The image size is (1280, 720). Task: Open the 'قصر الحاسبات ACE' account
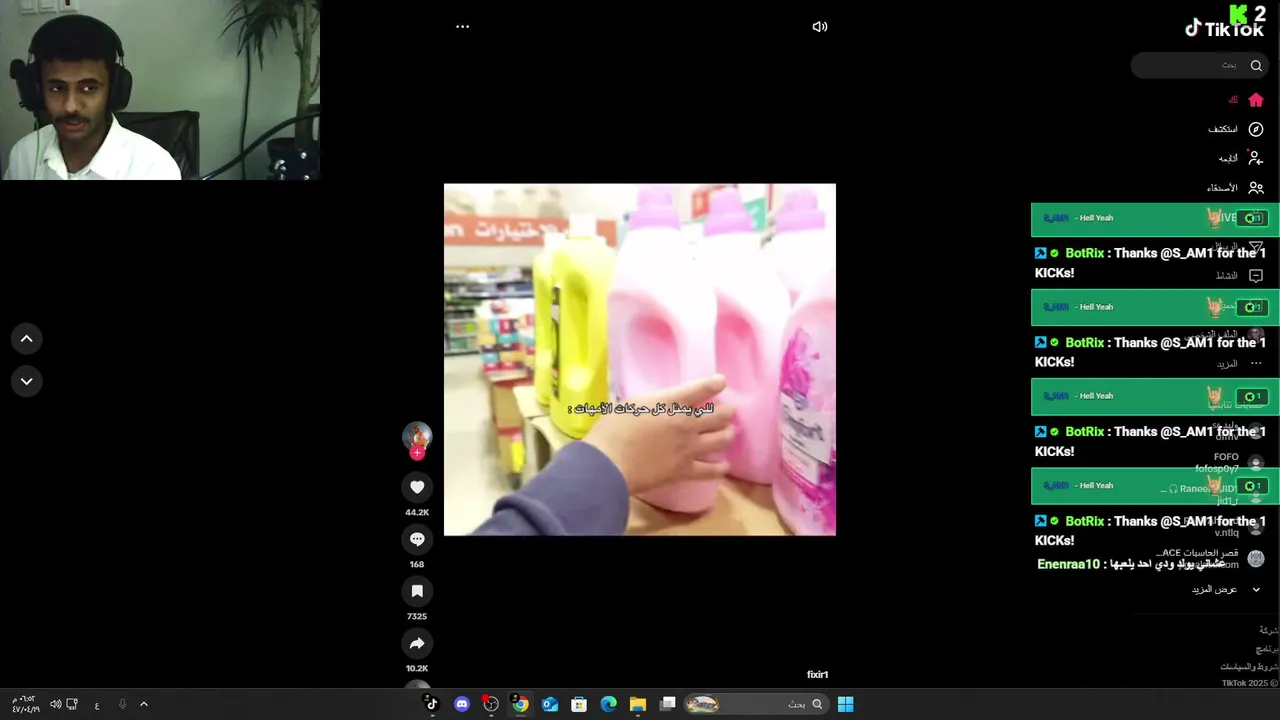coord(1210,558)
